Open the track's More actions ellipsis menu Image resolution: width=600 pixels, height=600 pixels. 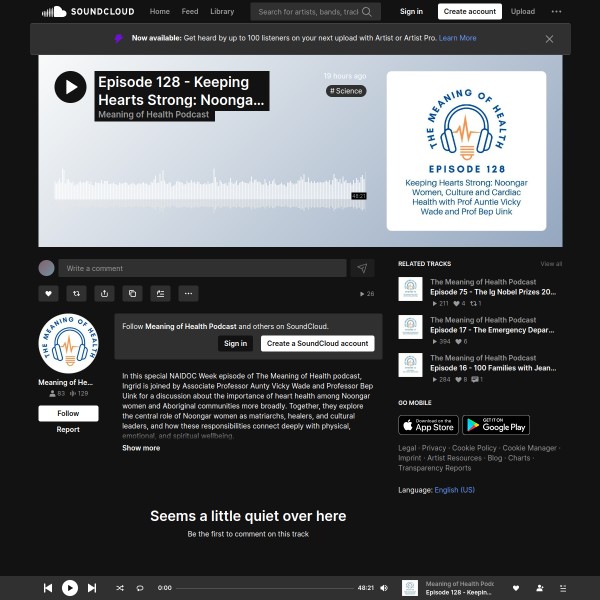(188, 293)
